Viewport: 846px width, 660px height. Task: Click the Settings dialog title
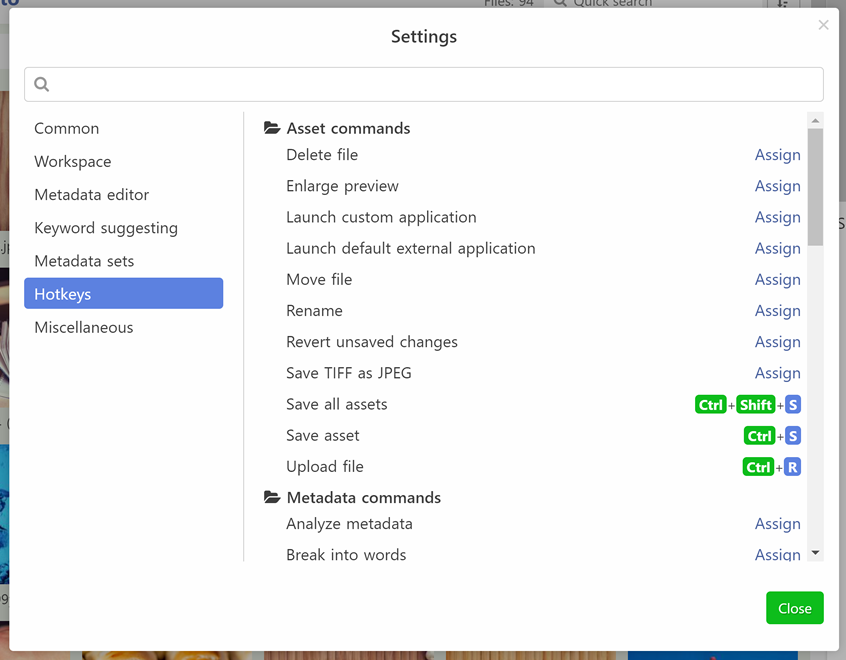[424, 37]
